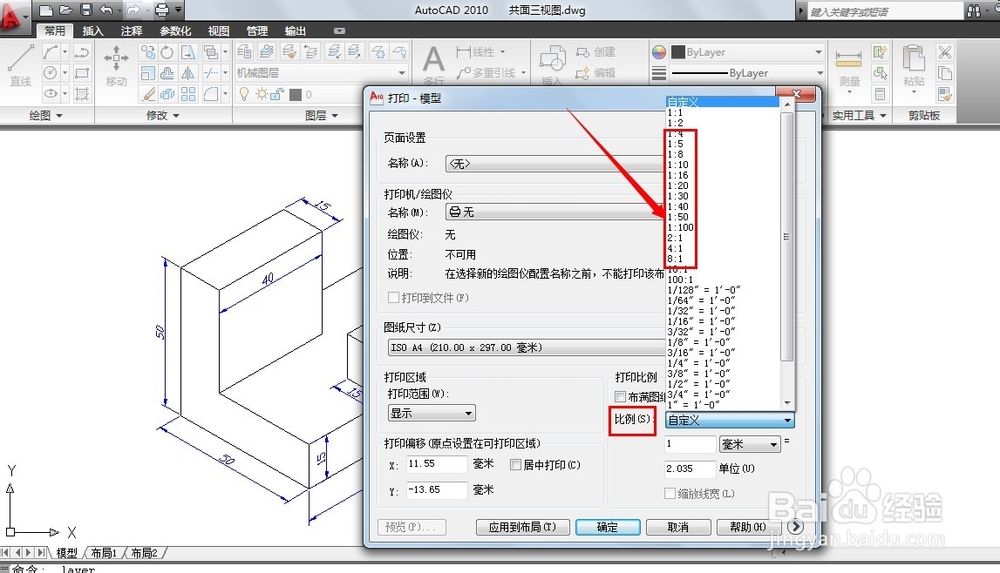Expand the 绘图 draw panel
This screenshot has height=573, width=1000.
[x=46, y=115]
